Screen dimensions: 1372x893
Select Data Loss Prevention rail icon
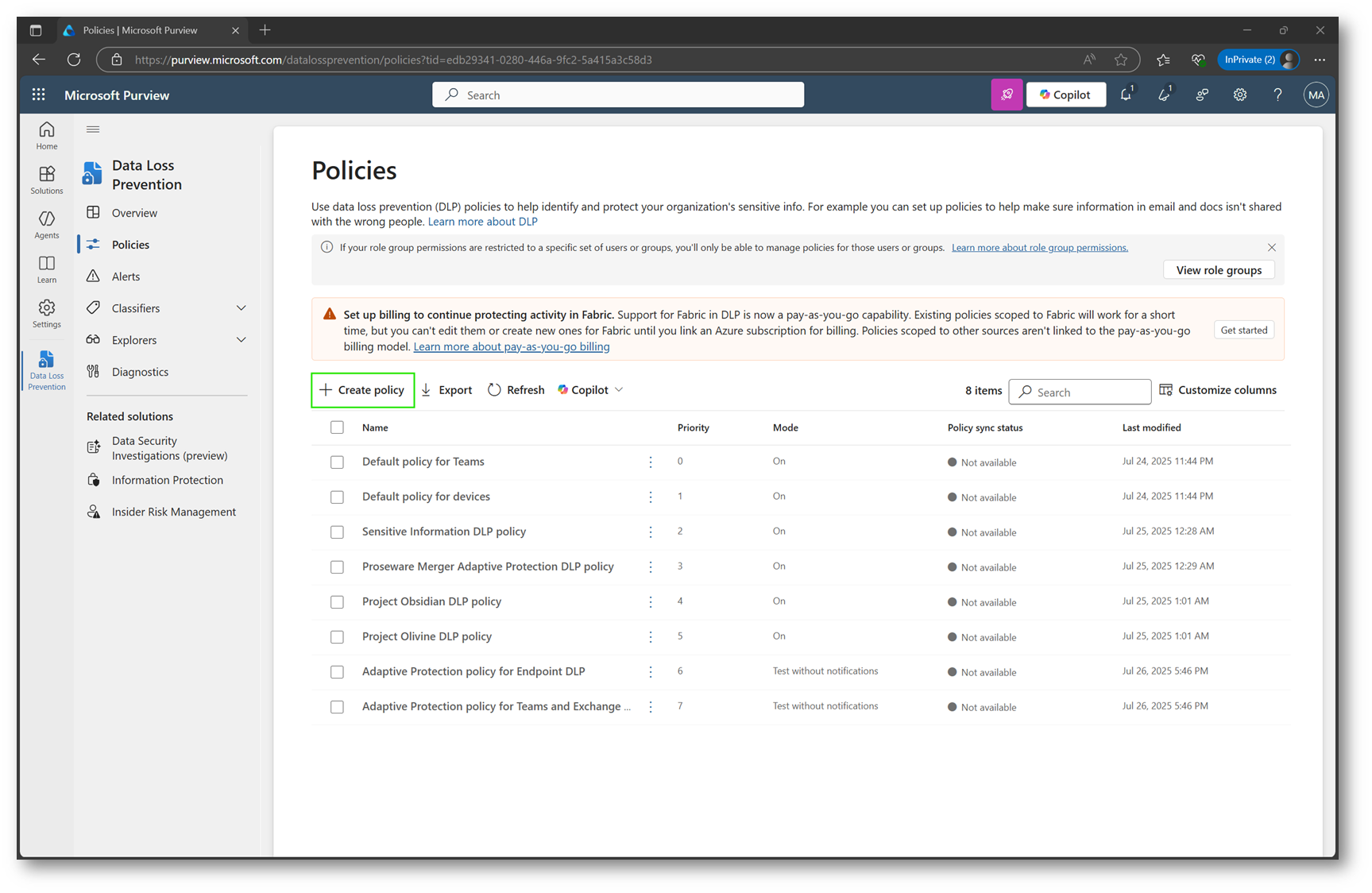[x=47, y=370]
